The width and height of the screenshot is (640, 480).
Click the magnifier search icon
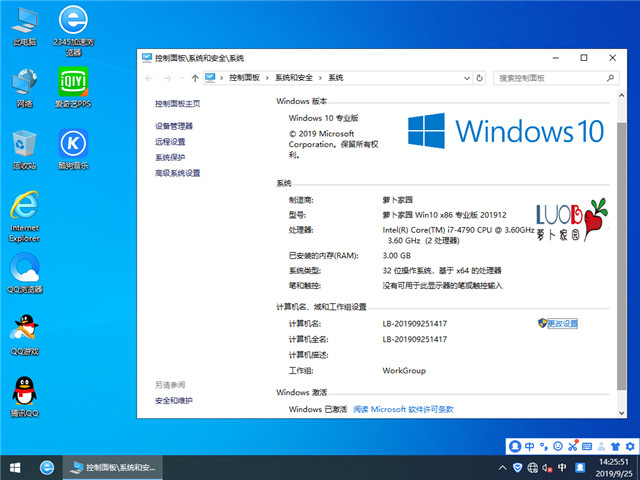point(610,78)
